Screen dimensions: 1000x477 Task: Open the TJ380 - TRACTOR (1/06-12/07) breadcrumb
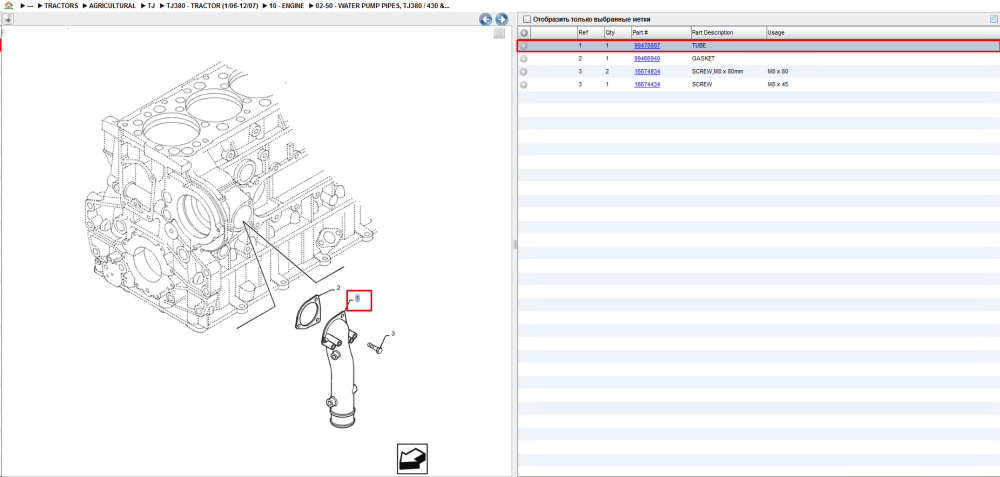212,6
